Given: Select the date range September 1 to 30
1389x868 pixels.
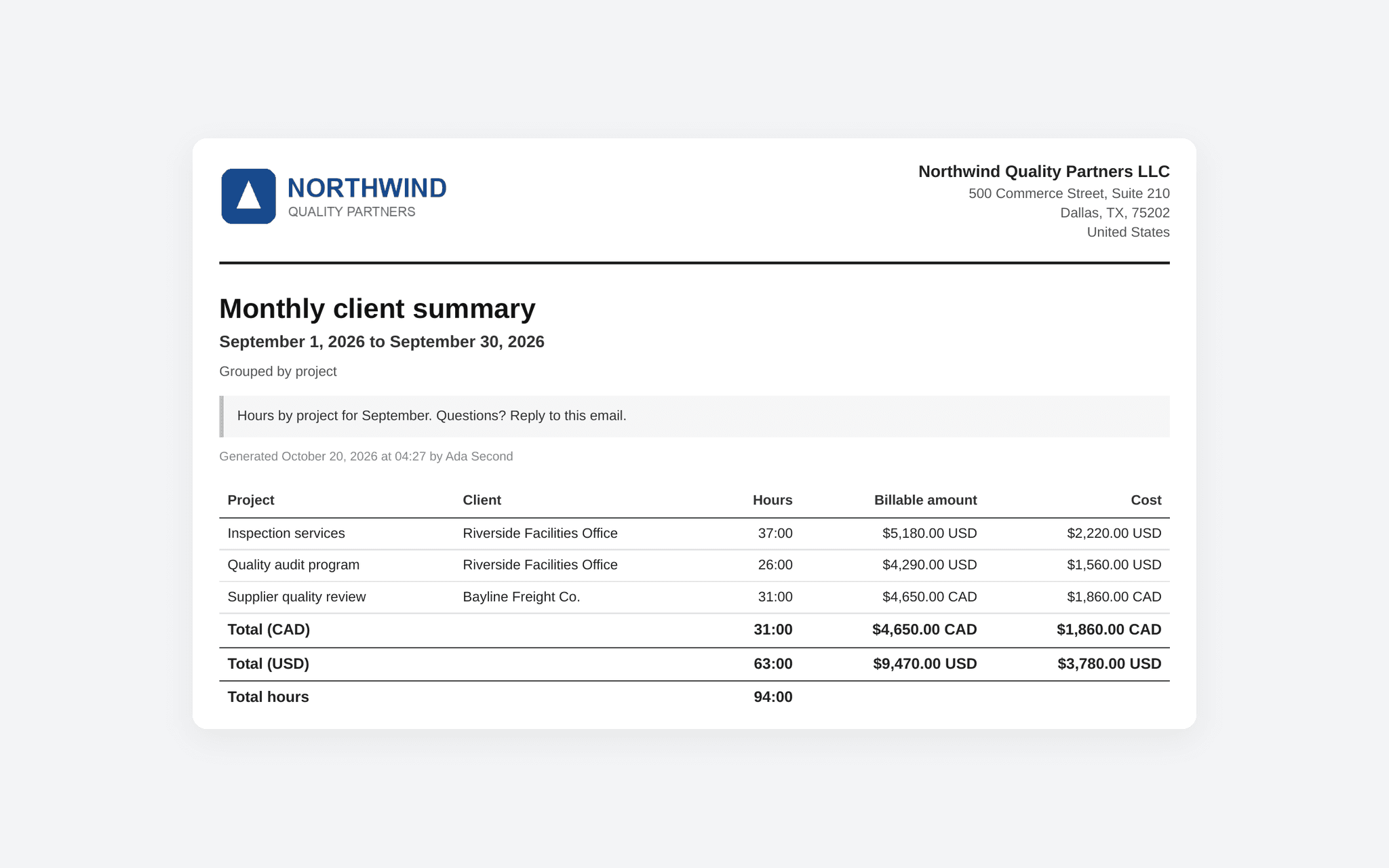Looking at the screenshot, I should [x=382, y=342].
